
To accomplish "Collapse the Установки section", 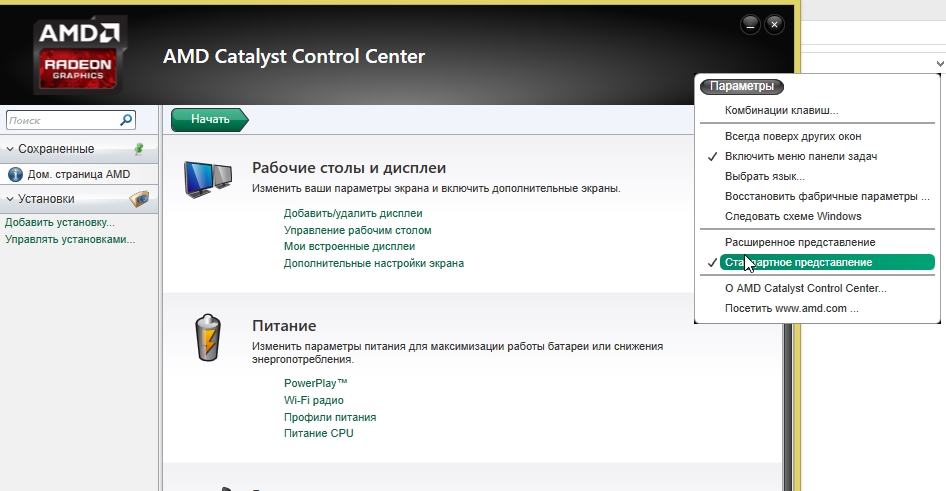I will pos(10,198).
